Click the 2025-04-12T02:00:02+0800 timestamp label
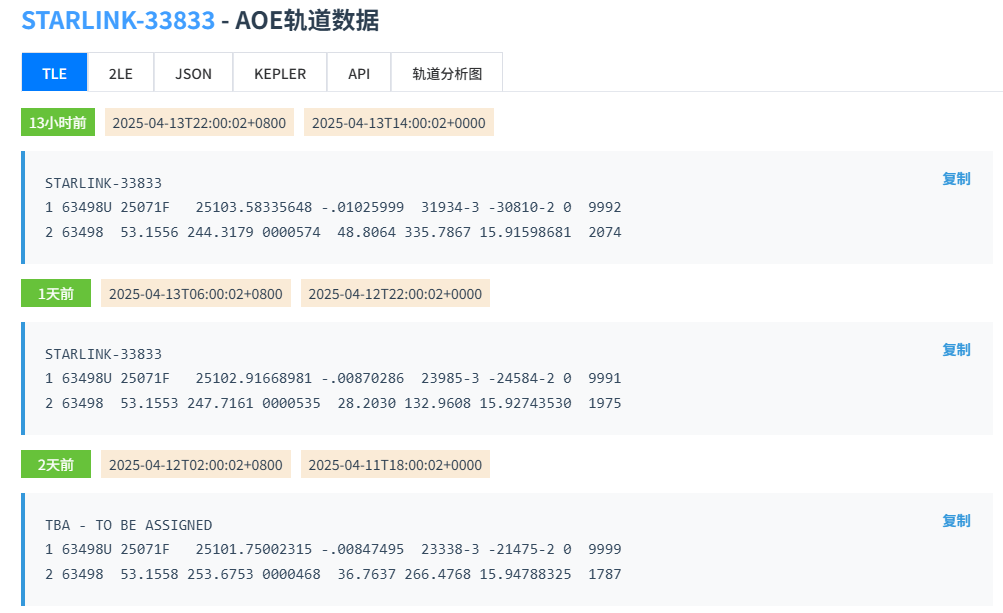 (196, 465)
